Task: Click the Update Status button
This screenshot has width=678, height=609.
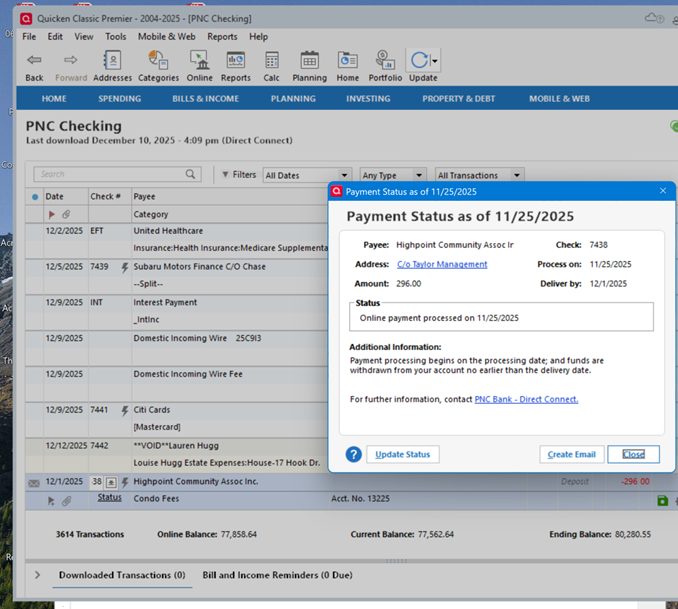Action: 403,454
